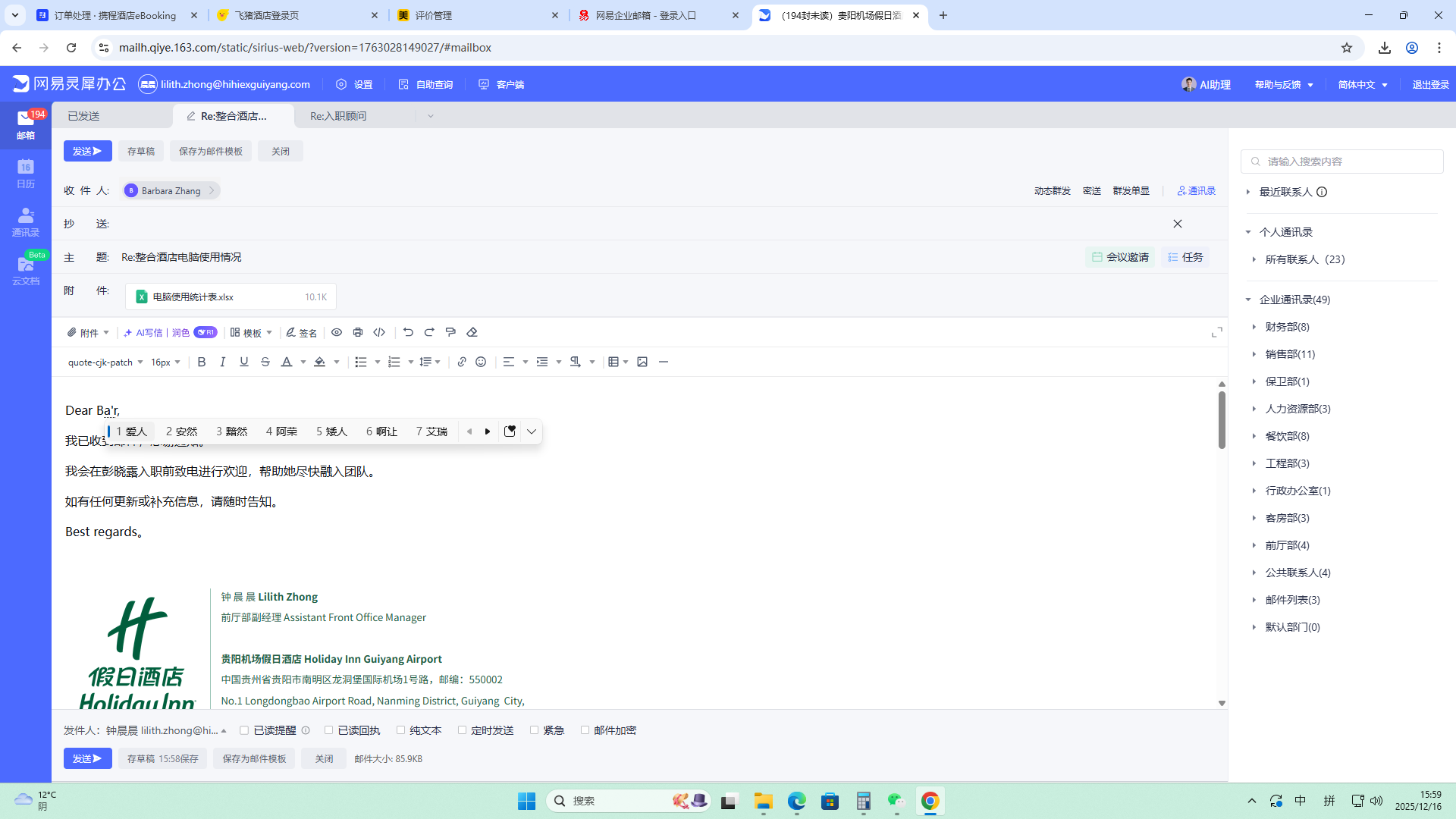The width and height of the screenshot is (1456, 819).
Task: Toggle bold text formatting
Action: pyautogui.click(x=202, y=362)
